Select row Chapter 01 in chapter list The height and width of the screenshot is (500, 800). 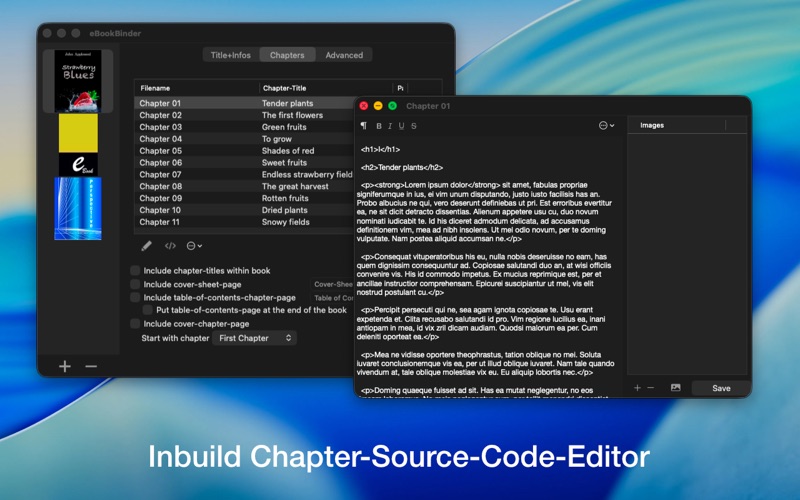[x=244, y=103]
